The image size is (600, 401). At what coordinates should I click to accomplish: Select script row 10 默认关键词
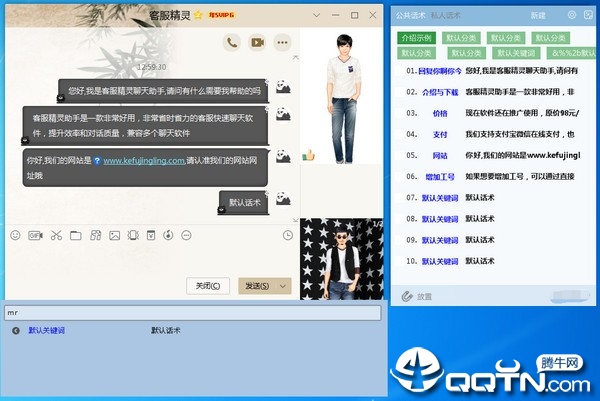pyautogui.click(x=494, y=261)
